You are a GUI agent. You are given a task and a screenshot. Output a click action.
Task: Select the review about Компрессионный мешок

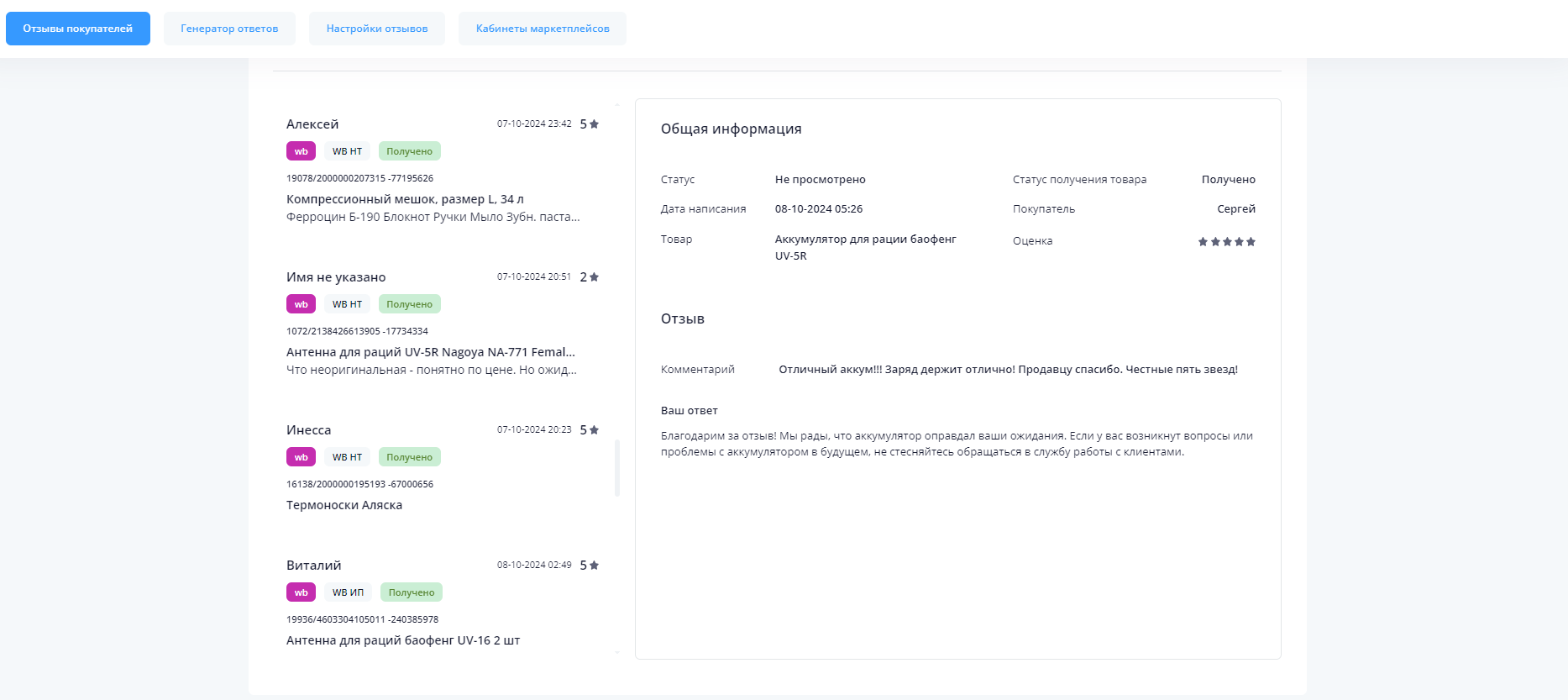[x=405, y=199]
